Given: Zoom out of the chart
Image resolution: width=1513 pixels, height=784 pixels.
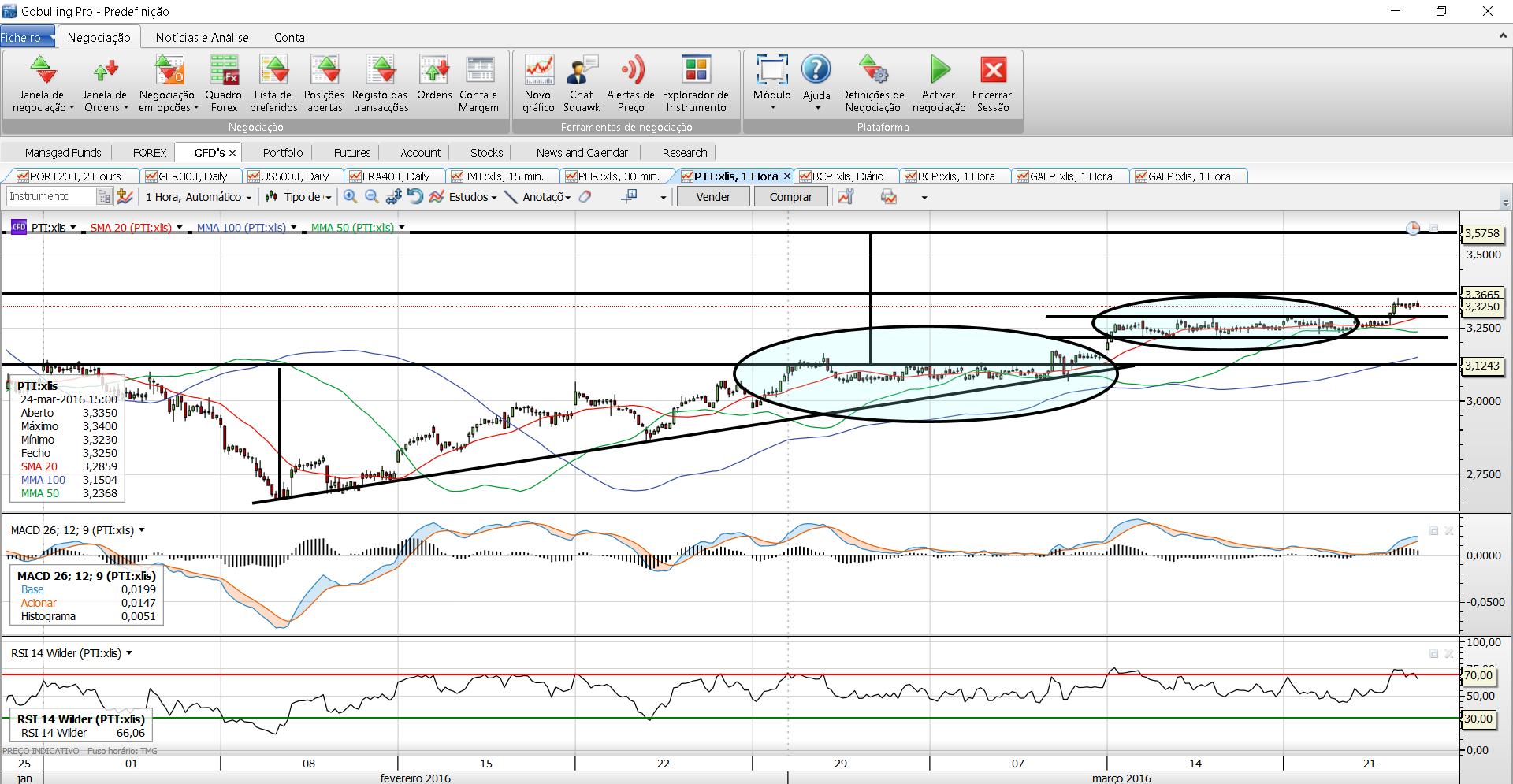Looking at the screenshot, I should click(x=372, y=197).
